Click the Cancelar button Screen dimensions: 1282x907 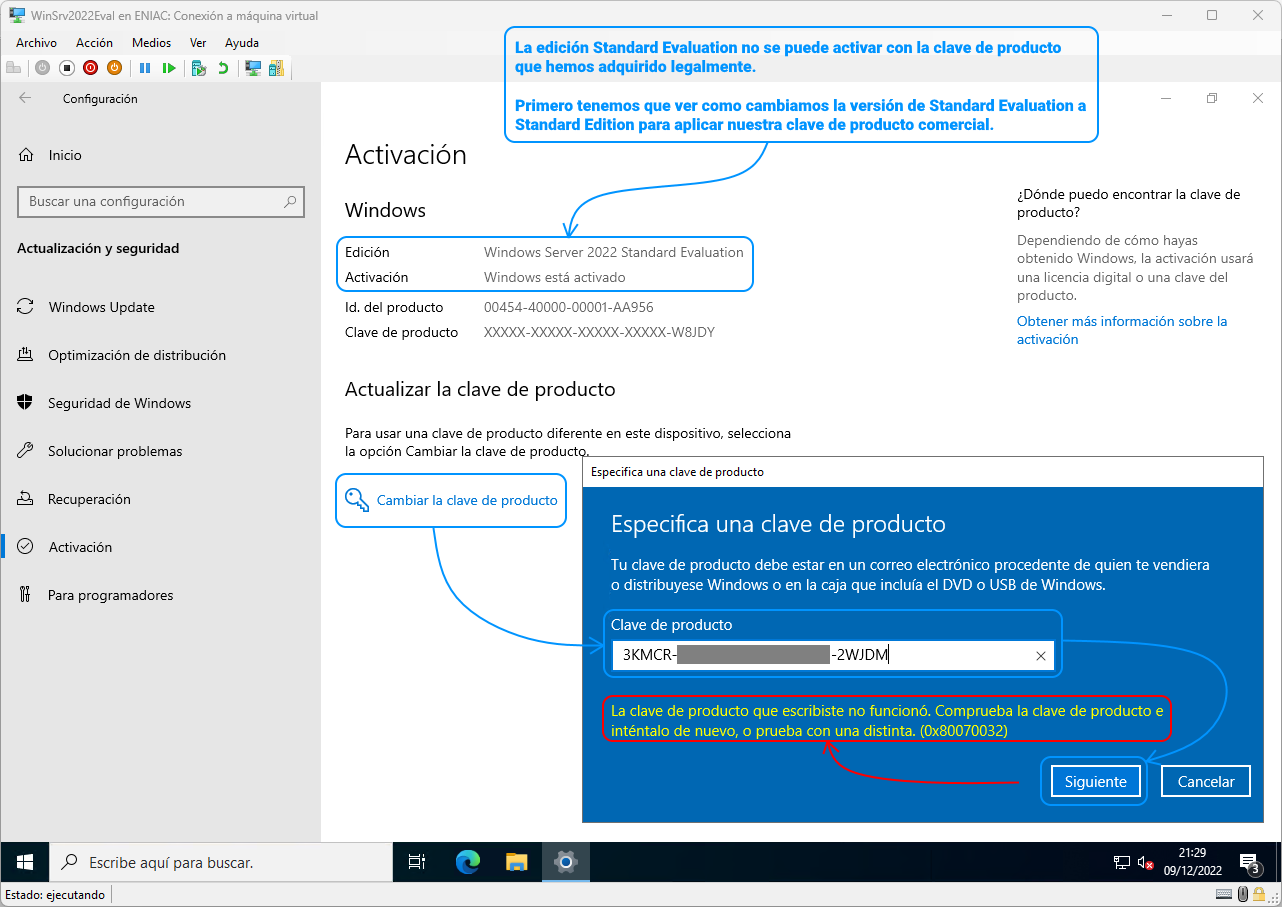coord(1206,782)
